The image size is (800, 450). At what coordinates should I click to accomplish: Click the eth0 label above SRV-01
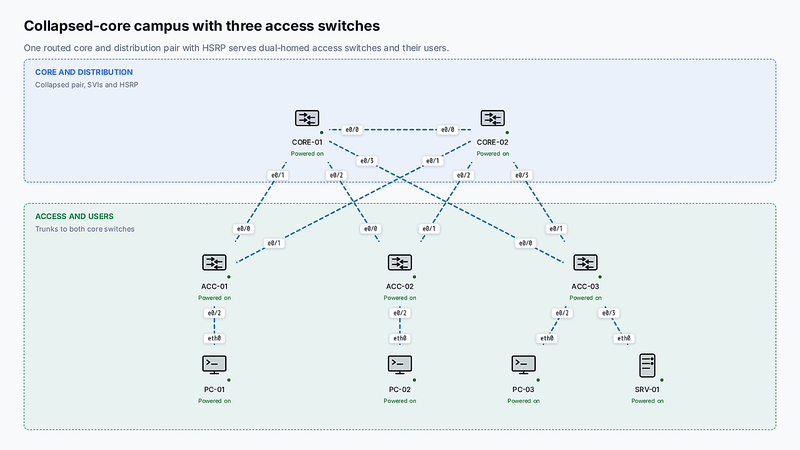(623, 338)
